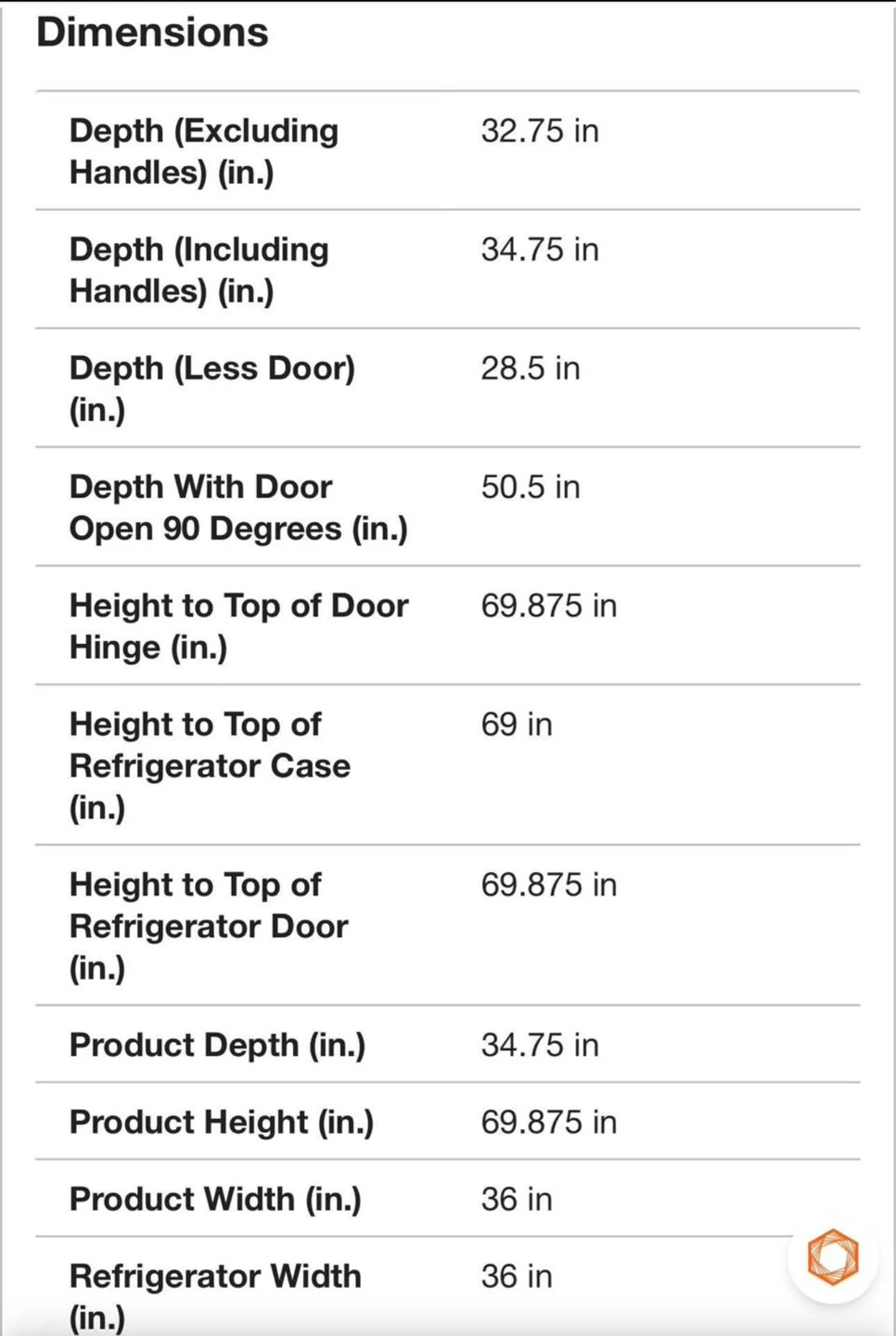The width and height of the screenshot is (896, 1336).
Task: Click the Product Height (in.) label
Action: tap(222, 1123)
